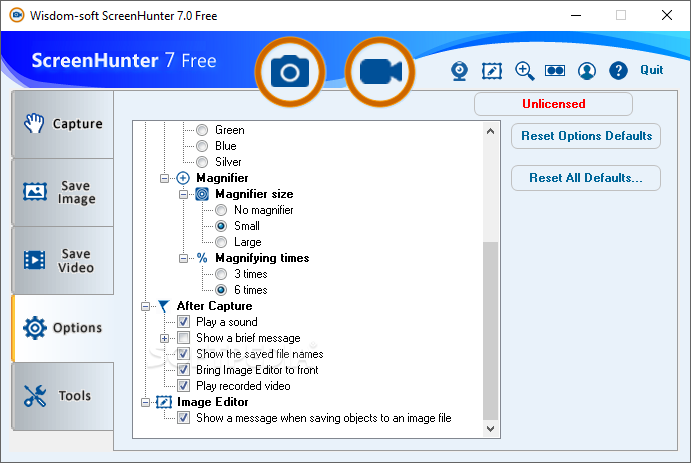Select the Green color radio button
Image resolution: width=691 pixels, height=463 pixels.
202,130
